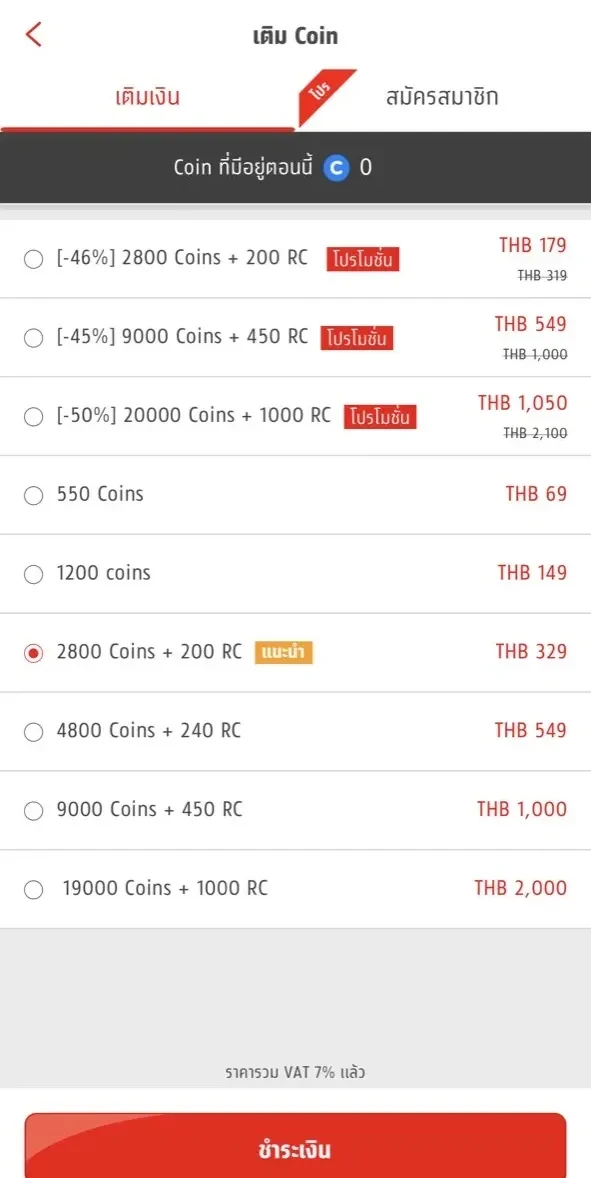591x1178 pixels.
Task: Tap the red promo ribbon tag
Action: pos(325,95)
